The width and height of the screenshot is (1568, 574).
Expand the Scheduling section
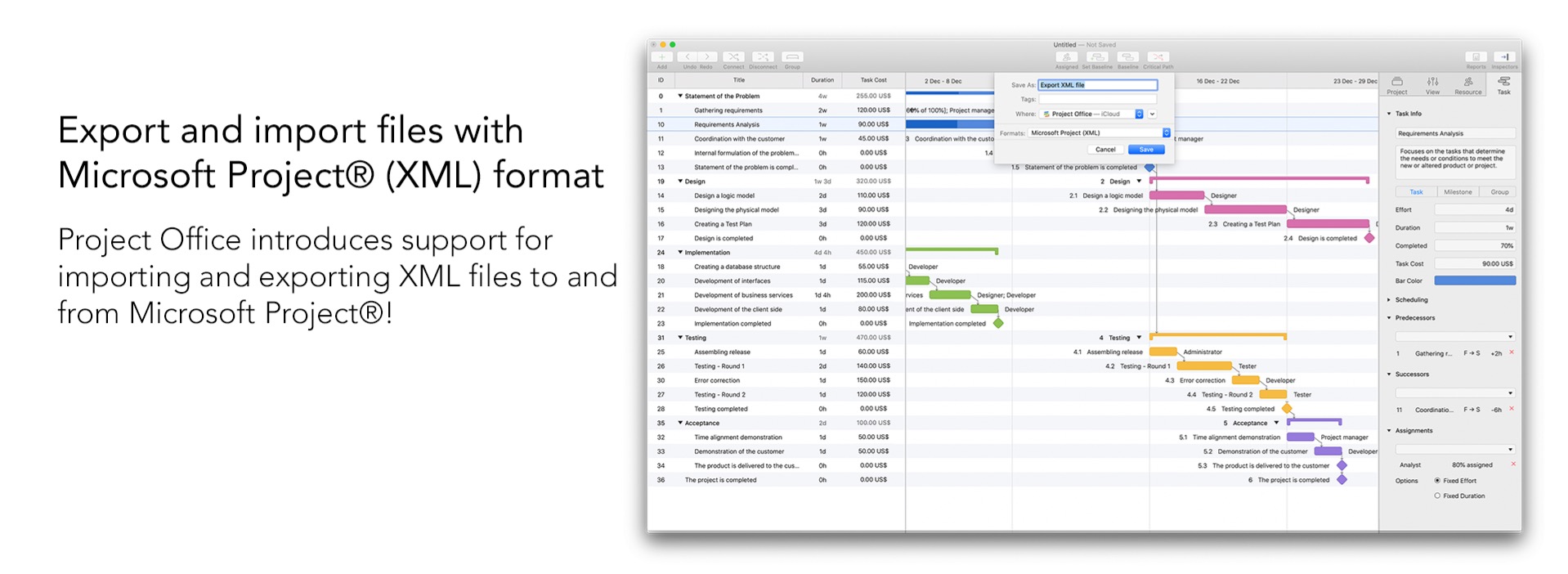tap(1389, 300)
